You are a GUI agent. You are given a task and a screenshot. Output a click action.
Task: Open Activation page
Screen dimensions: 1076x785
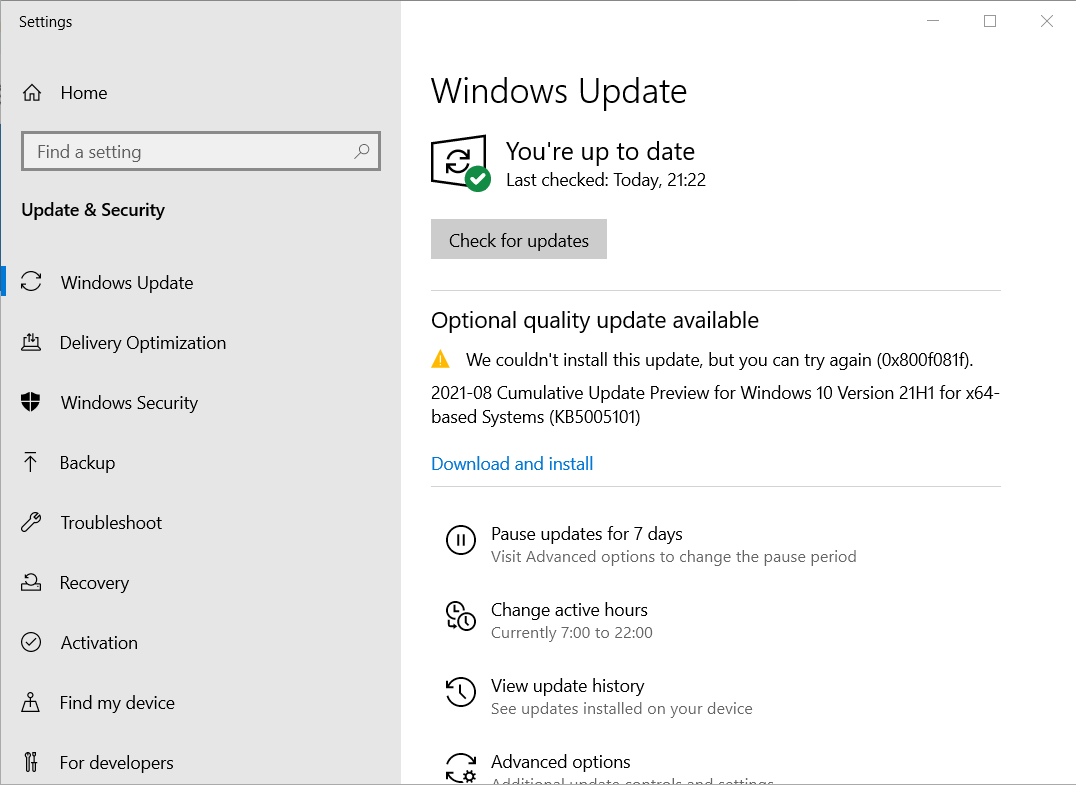pos(200,642)
